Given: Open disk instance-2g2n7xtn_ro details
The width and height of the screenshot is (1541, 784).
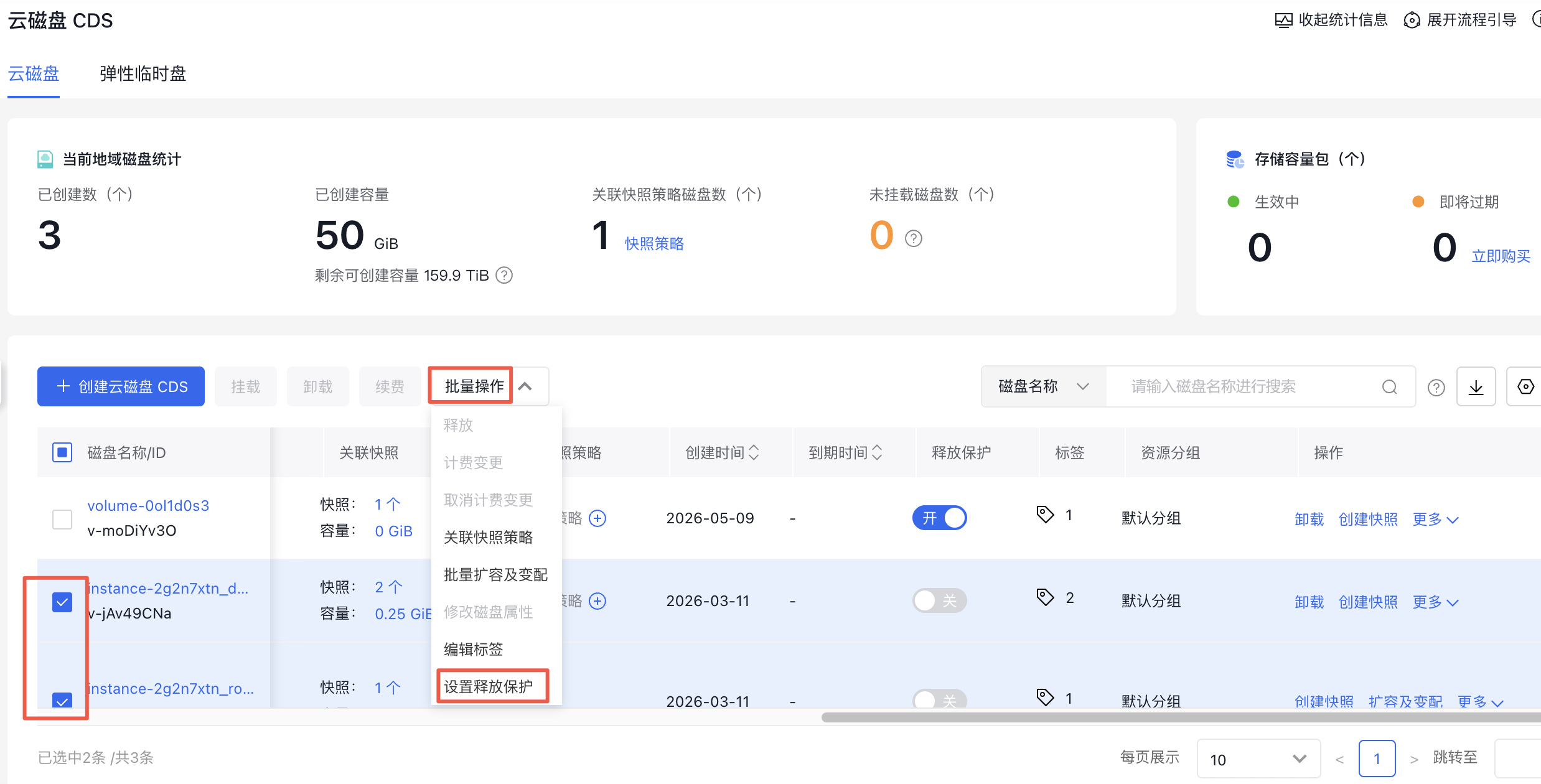Looking at the screenshot, I should coord(171,688).
